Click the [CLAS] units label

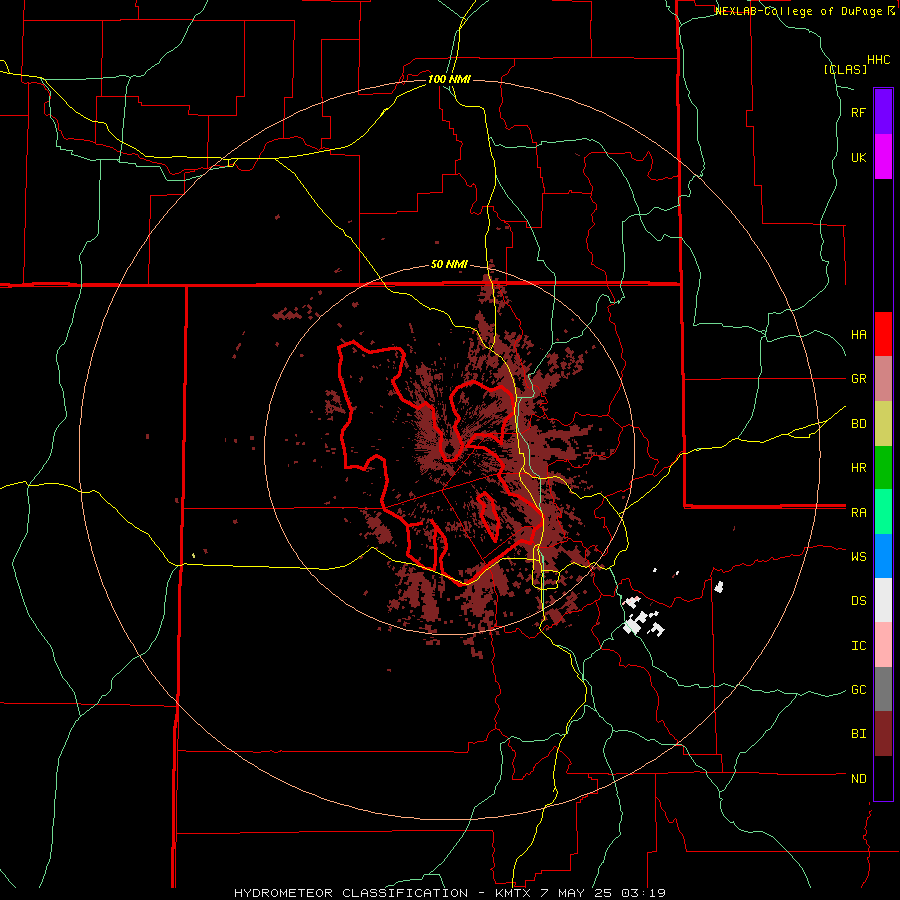[x=845, y=69]
